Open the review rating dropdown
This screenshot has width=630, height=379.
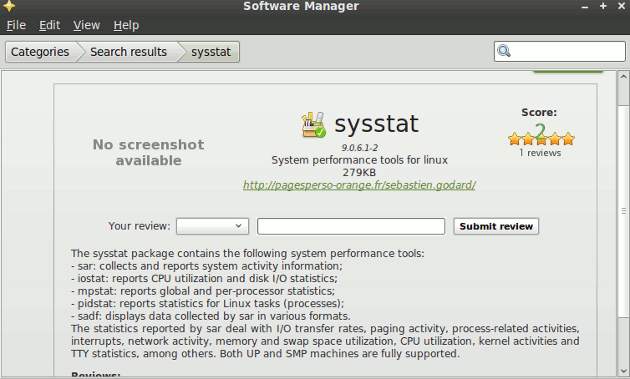click(212, 226)
